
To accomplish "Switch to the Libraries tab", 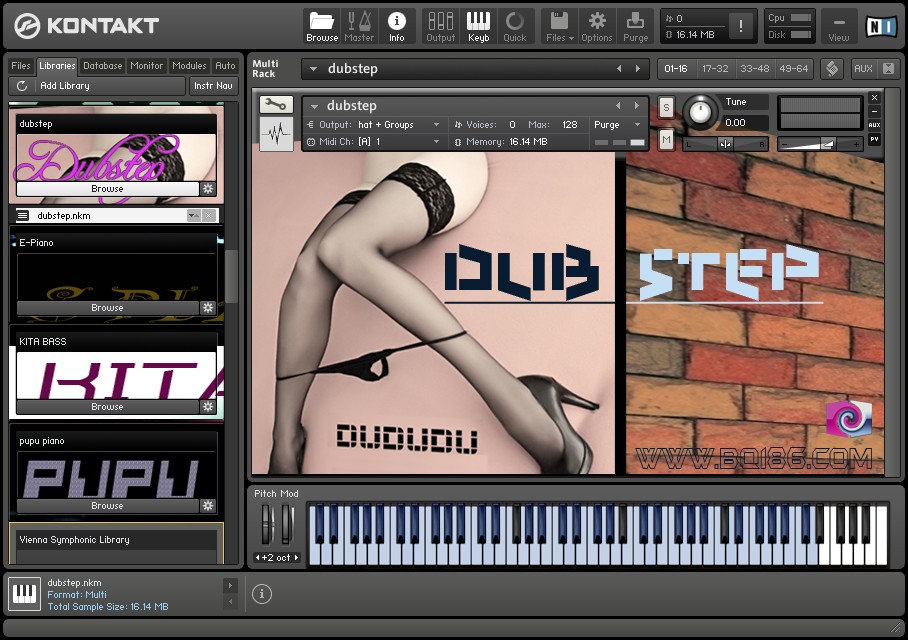I will coord(57,65).
